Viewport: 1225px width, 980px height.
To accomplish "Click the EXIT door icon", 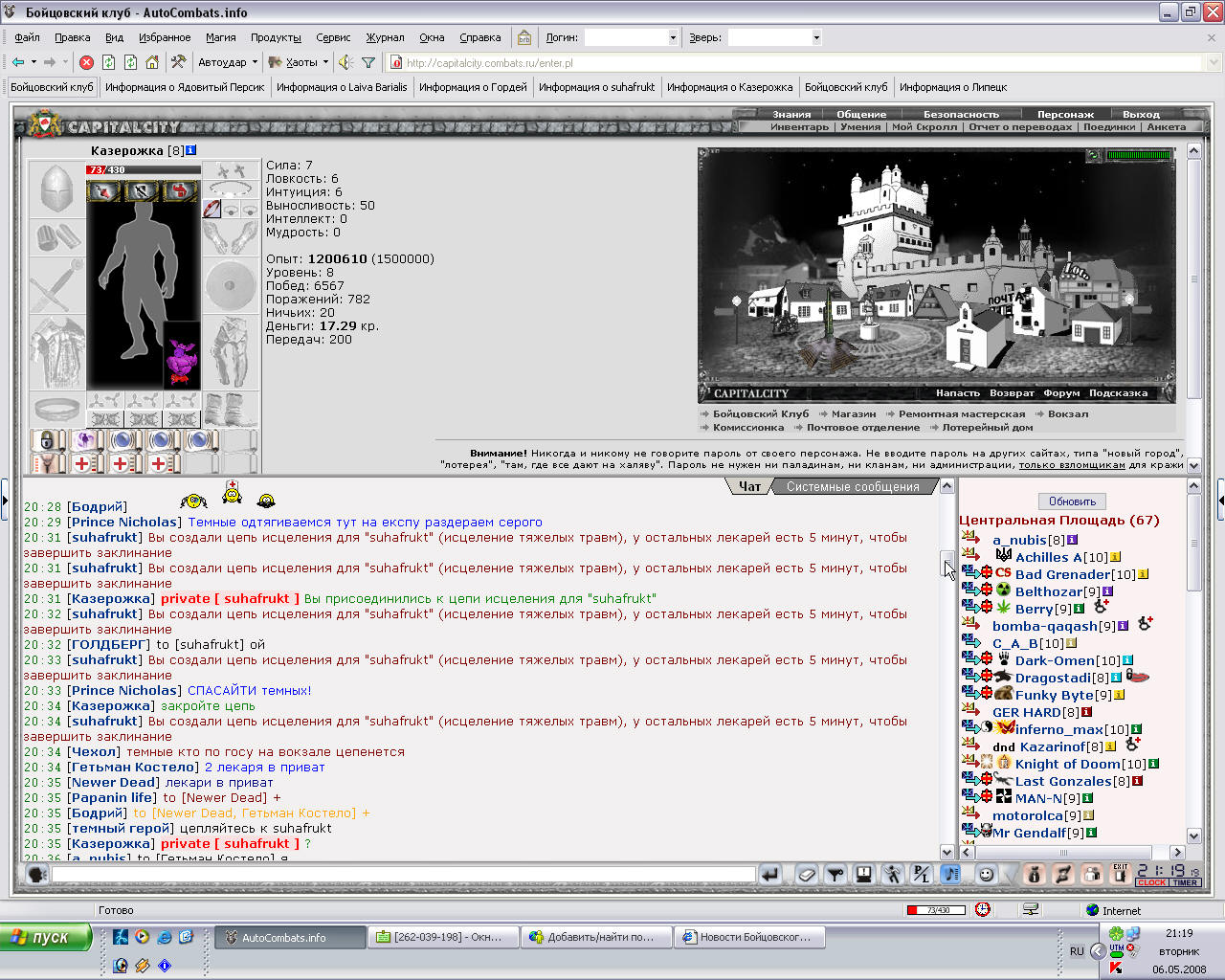I will 1121,874.
